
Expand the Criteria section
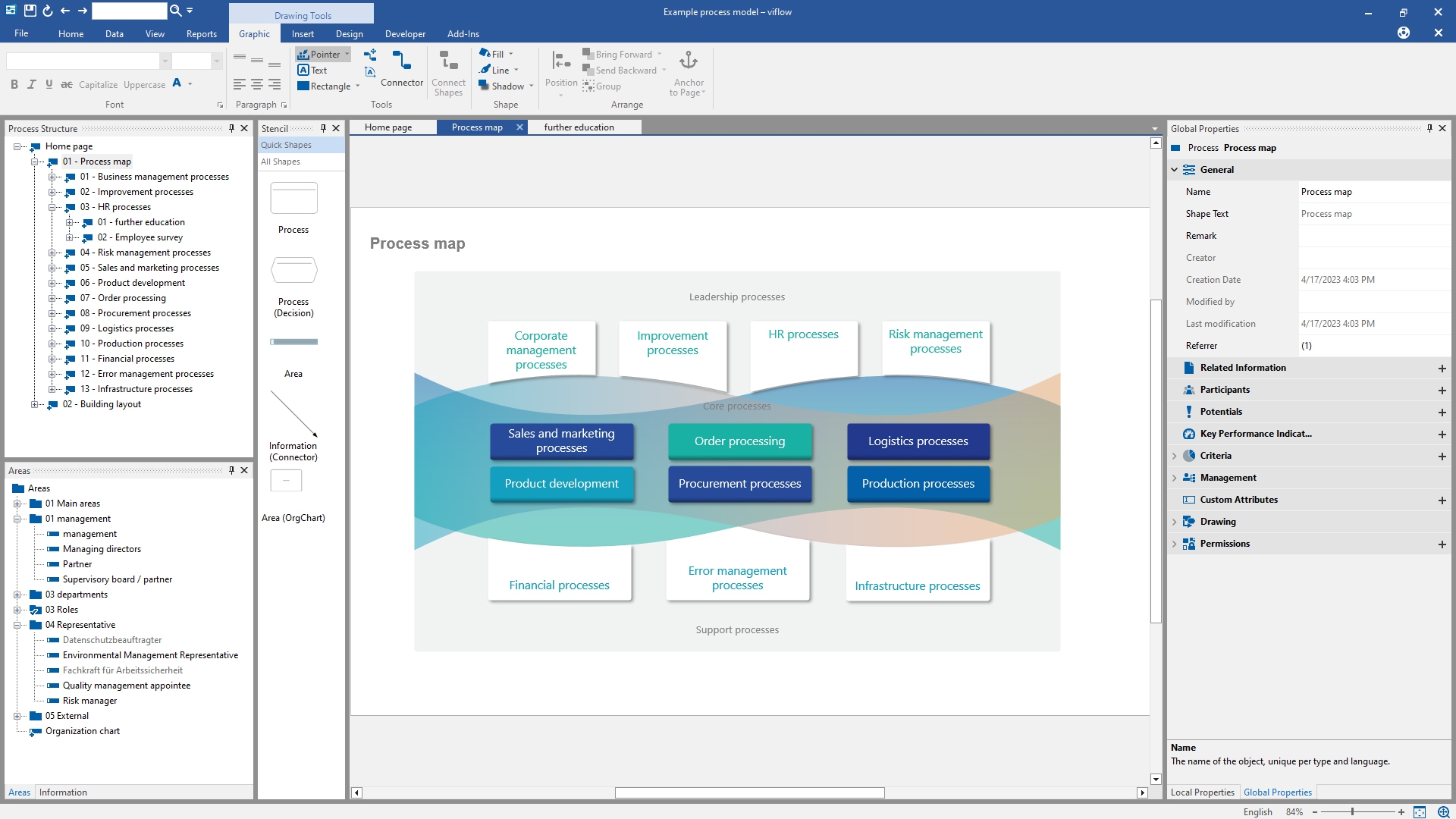click(1175, 456)
